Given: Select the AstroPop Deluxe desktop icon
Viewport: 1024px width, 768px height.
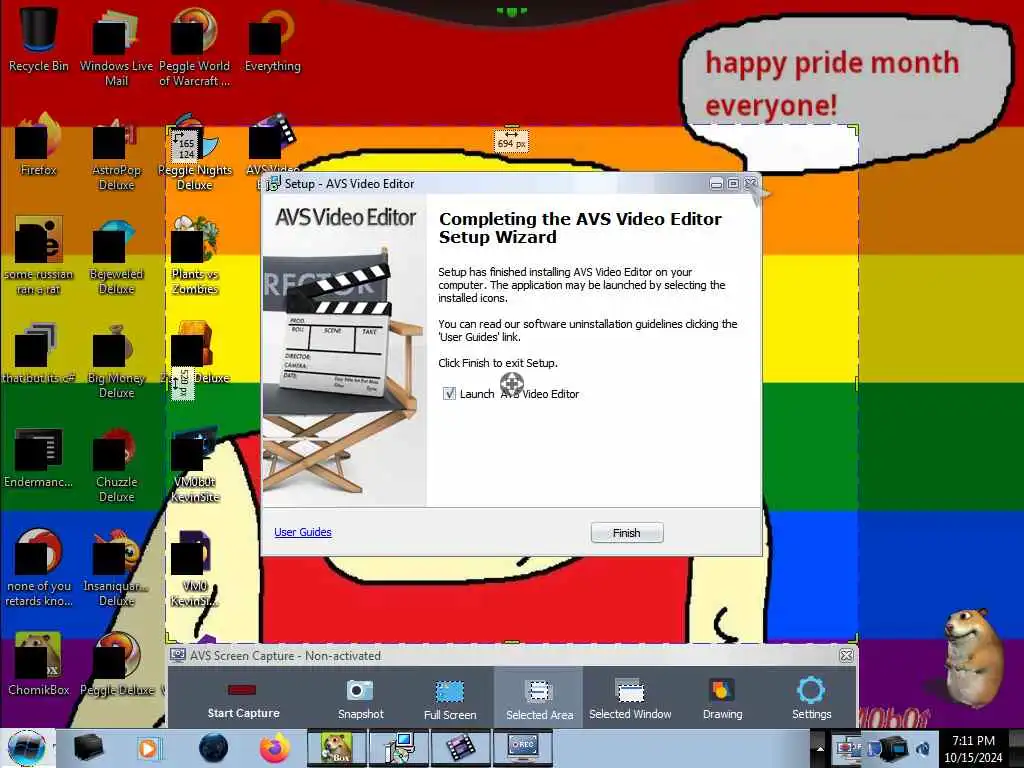Looking at the screenshot, I should (116, 152).
